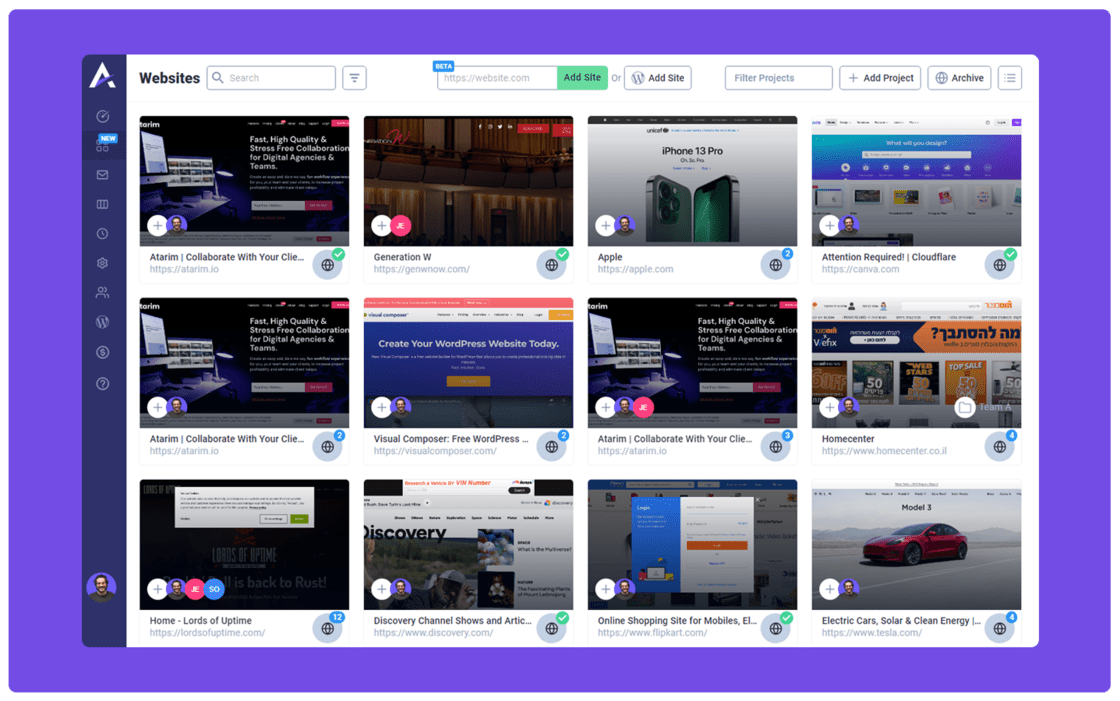The width and height of the screenshot is (1120, 701).
Task: Add a user on Visual Composer card
Action: pos(381,407)
